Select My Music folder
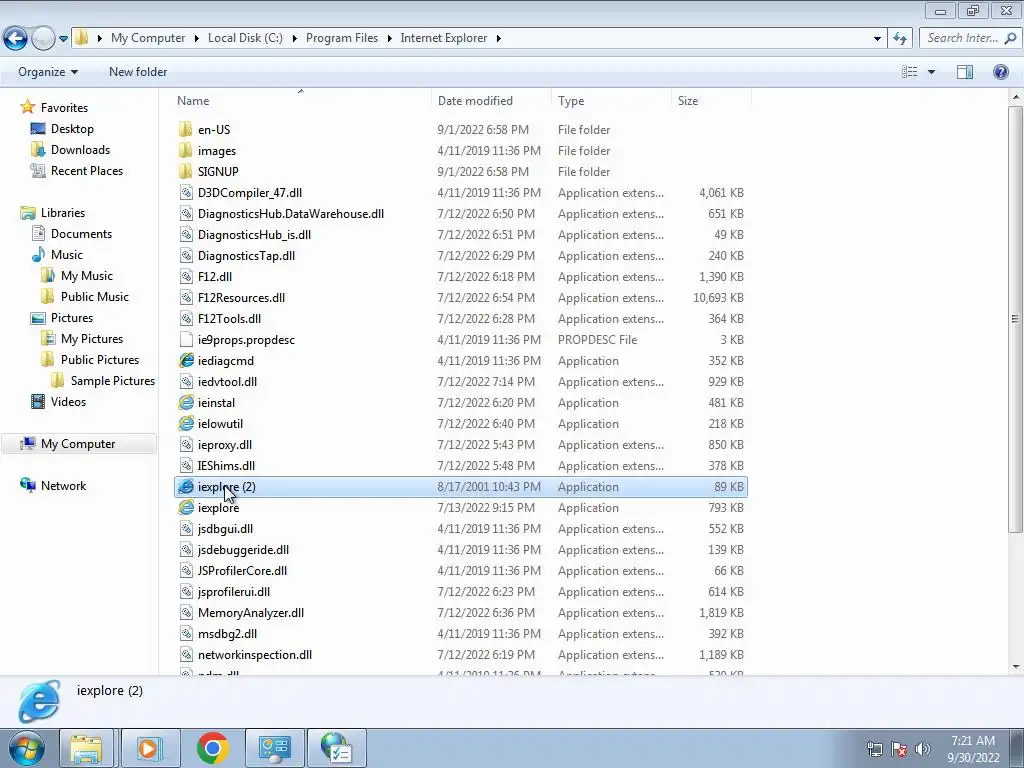Image resolution: width=1024 pixels, height=768 pixels. [87, 276]
